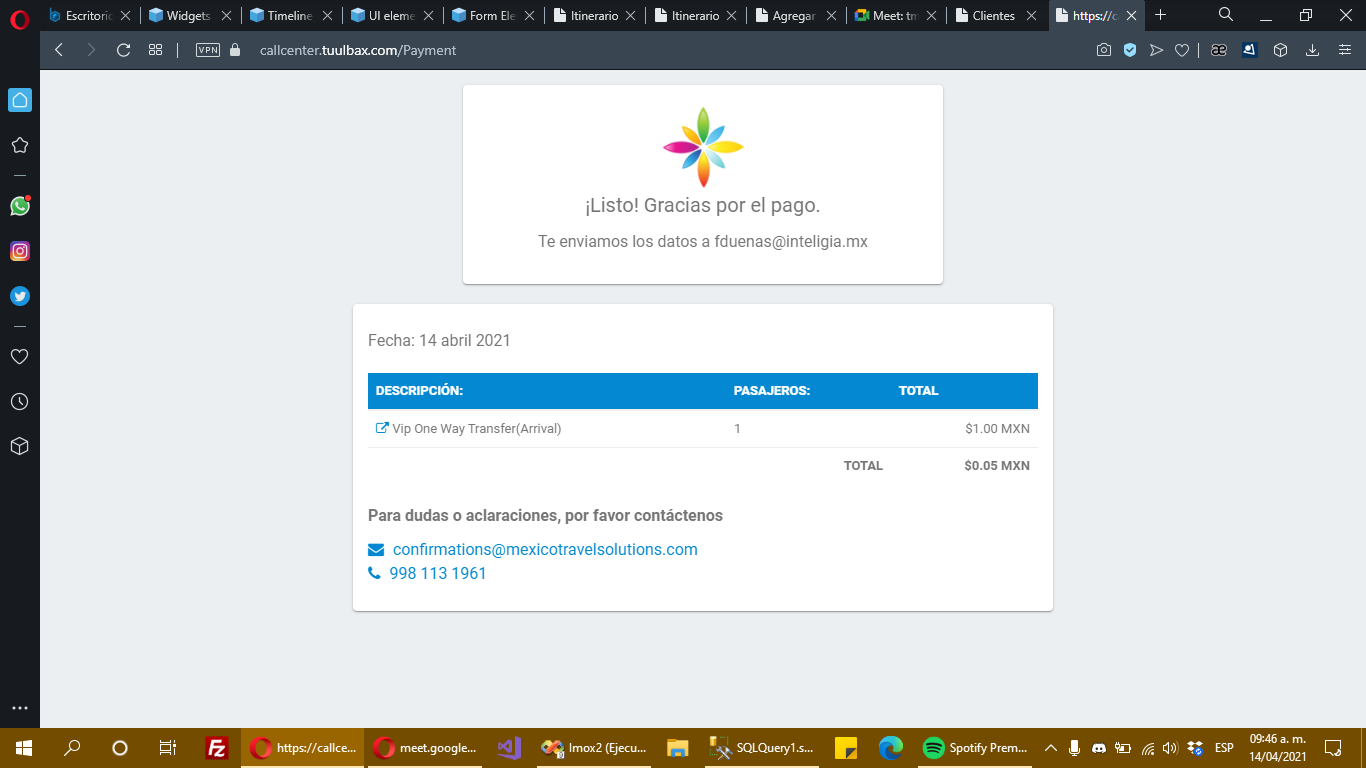Open Sticky Notes from the taskbar
This screenshot has width=1366, height=768.
coord(846,748)
